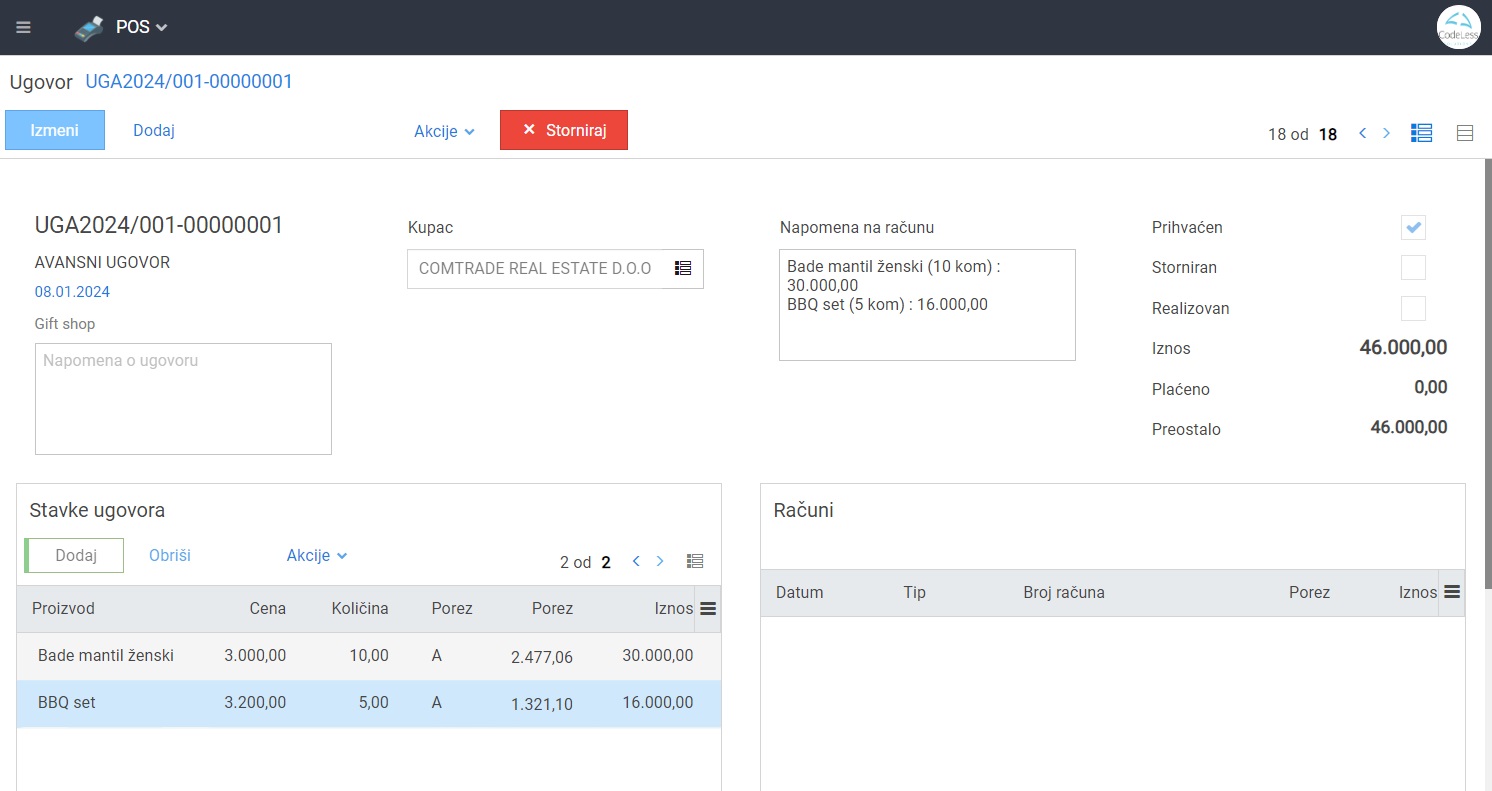This screenshot has width=1492, height=791.
Task: Sort by Količina column header
Action: 359,608
